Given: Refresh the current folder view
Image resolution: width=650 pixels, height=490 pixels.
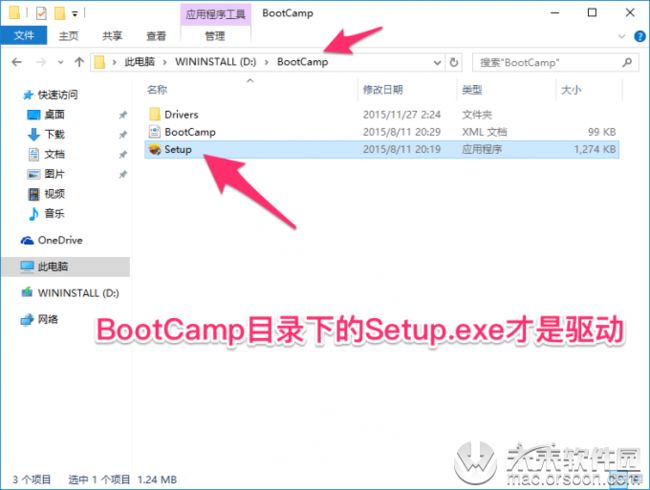Looking at the screenshot, I should (454, 62).
